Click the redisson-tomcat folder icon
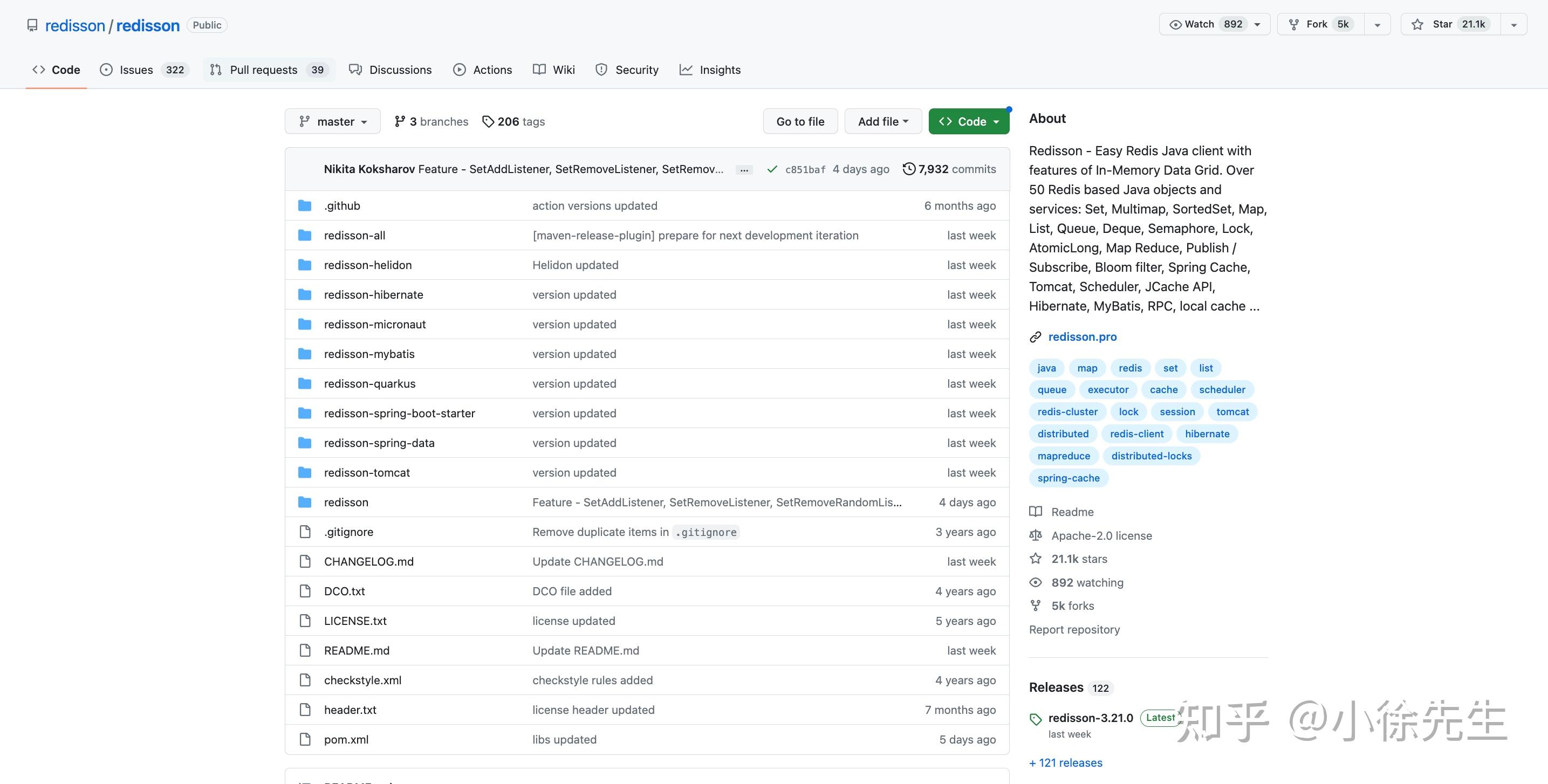The image size is (1548, 784). click(x=305, y=473)
